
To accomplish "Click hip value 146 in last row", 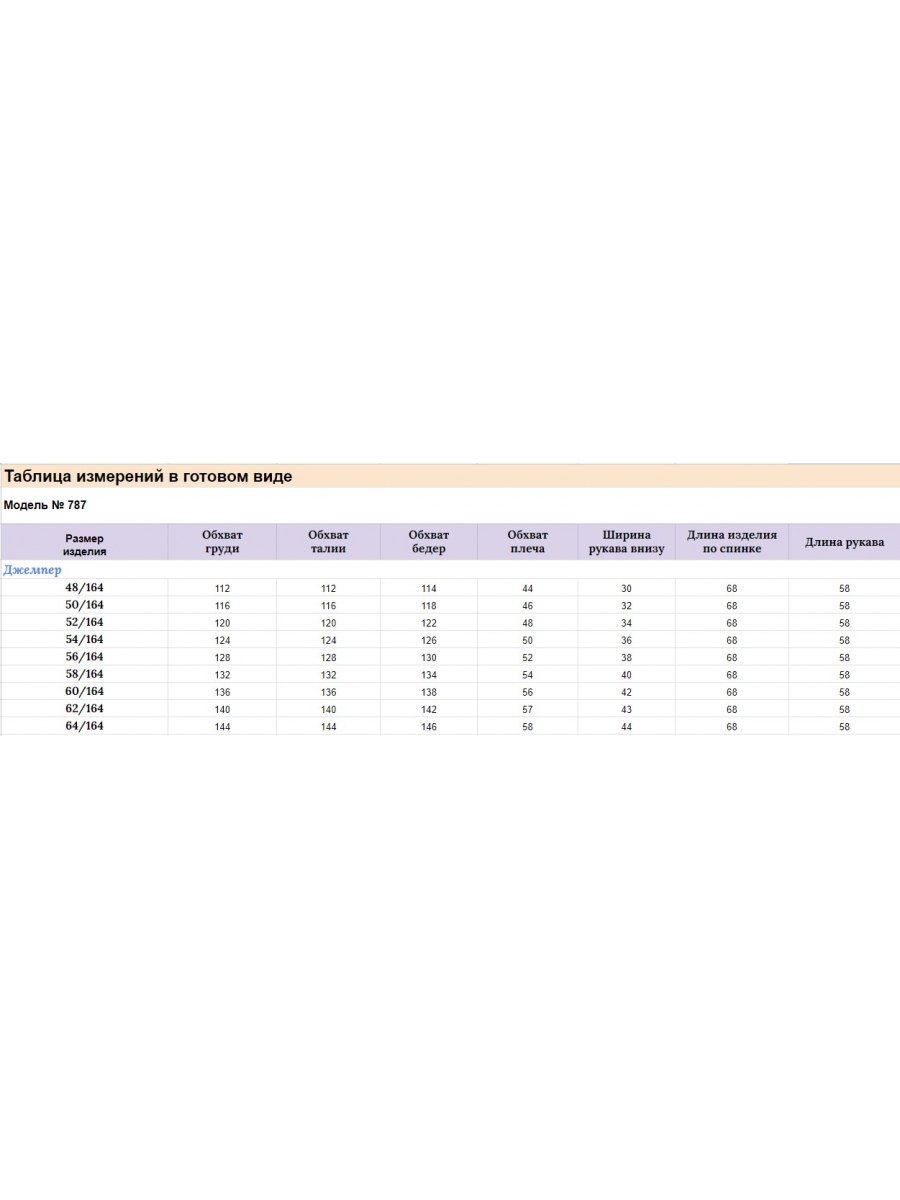I will (429, 727).
